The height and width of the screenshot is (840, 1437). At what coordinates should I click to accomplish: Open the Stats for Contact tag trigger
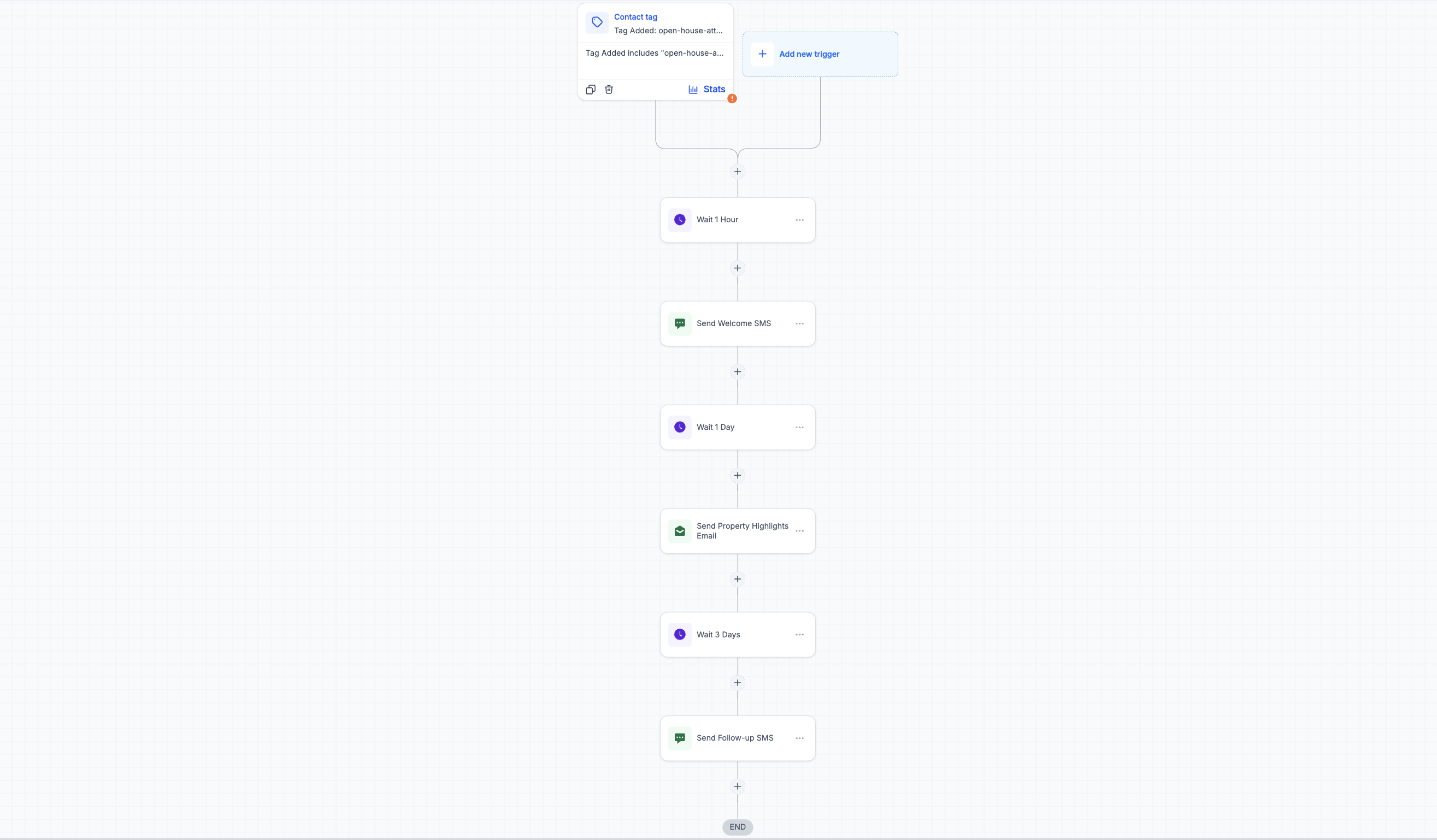[x=706, y=90]
